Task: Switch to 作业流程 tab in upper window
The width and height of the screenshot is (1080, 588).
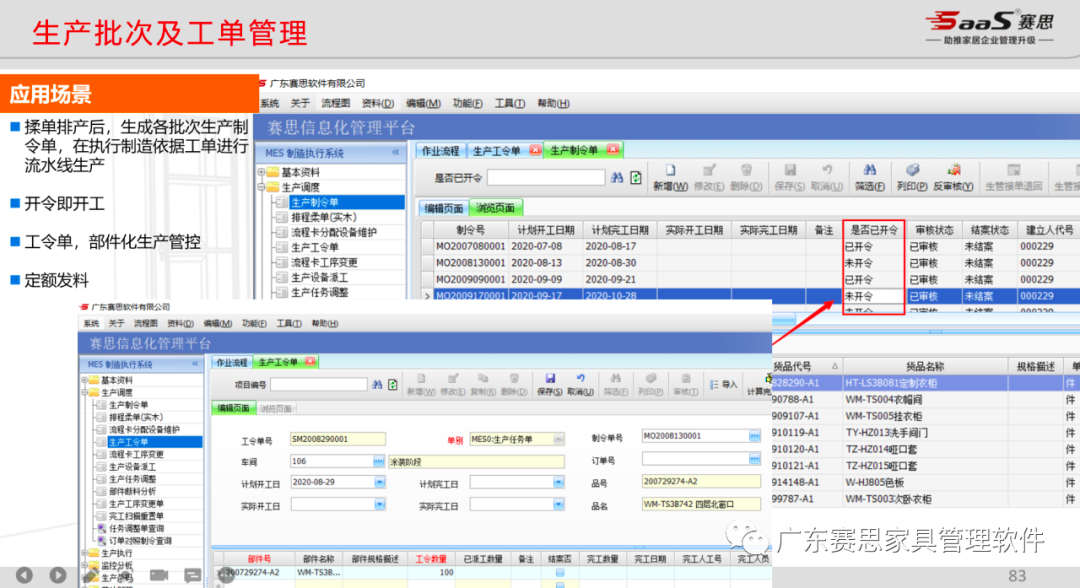Action: tap(440, 151)
